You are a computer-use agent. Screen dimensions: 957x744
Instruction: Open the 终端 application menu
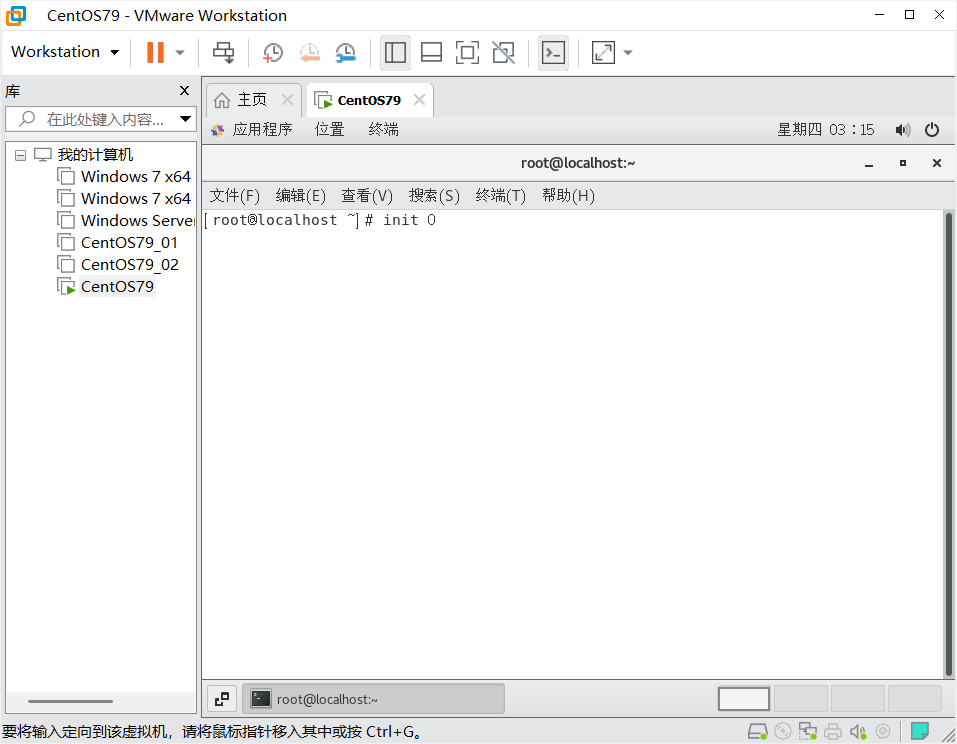click(383, 129)
